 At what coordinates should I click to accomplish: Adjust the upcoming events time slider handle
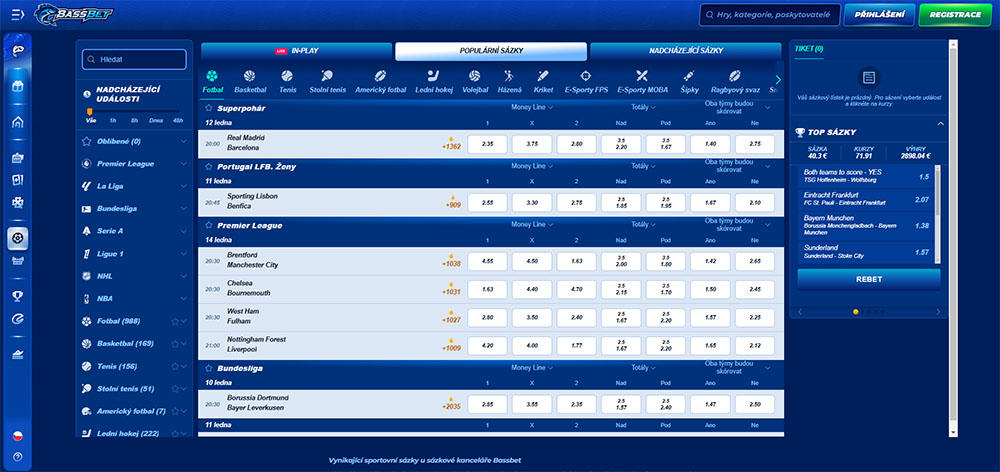[x=90, y=111]
